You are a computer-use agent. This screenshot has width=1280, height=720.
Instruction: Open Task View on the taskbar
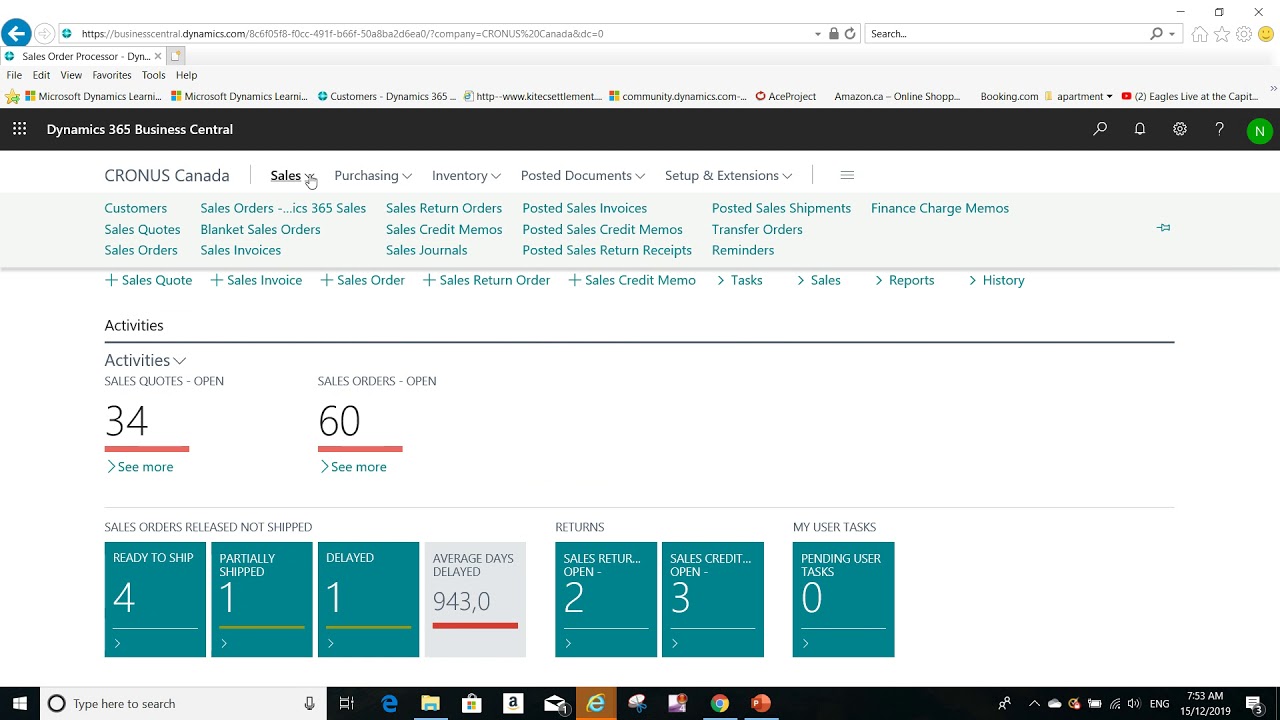[346, 704]
